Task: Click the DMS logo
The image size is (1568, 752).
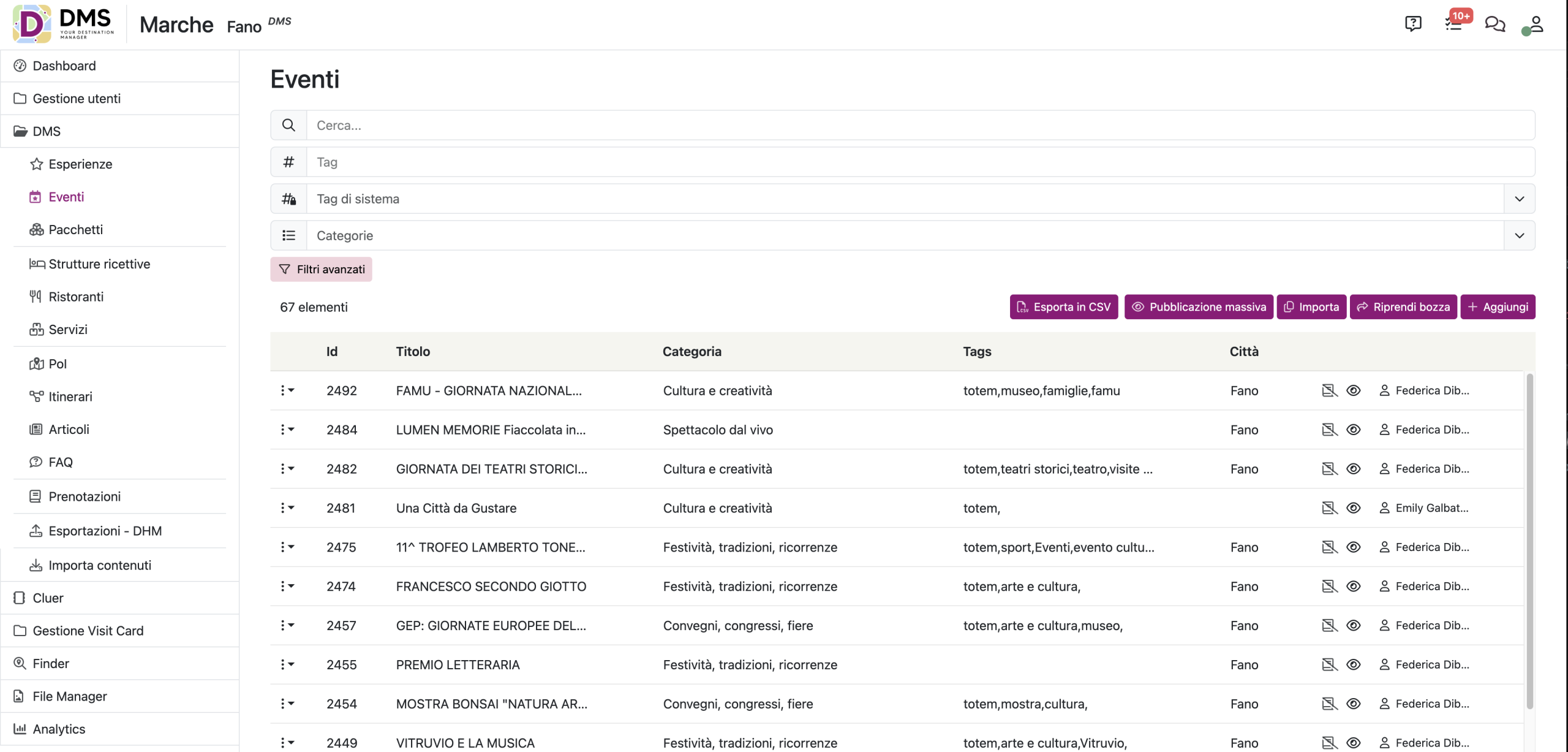Action: point(64,24)
